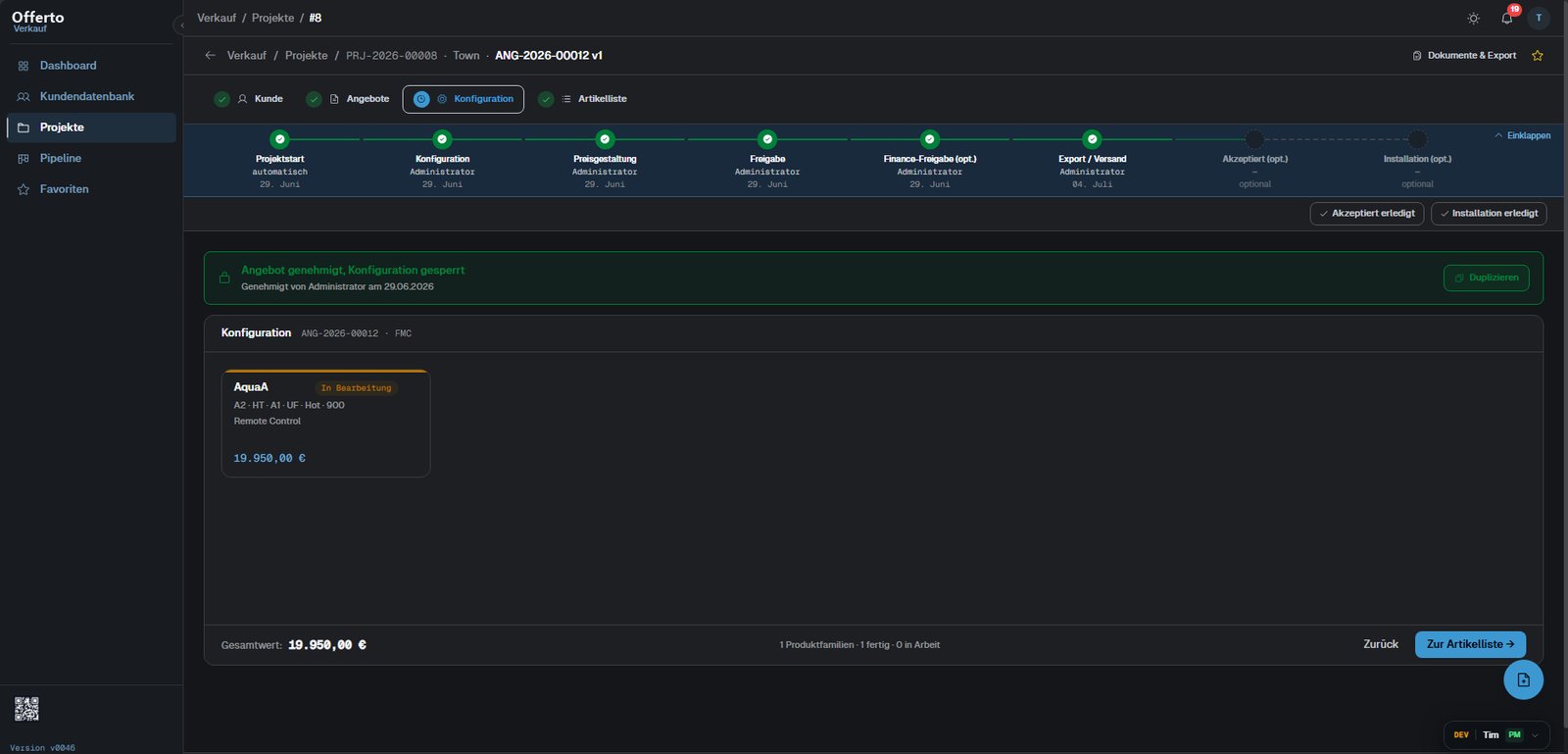Open Dashboard in the sidebar

point(91,66)
